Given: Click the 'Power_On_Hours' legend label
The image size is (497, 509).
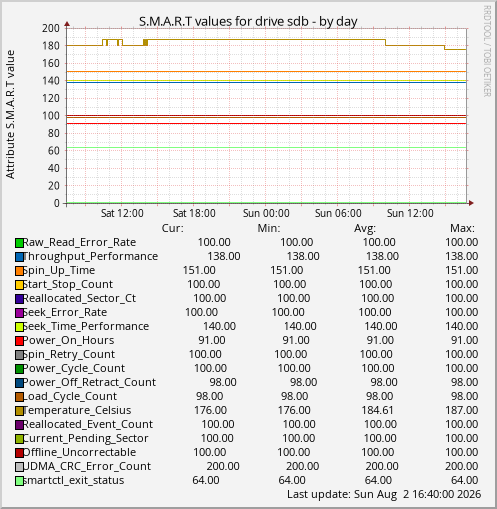Looking at the screenshot, I should (x=69, y=340).
